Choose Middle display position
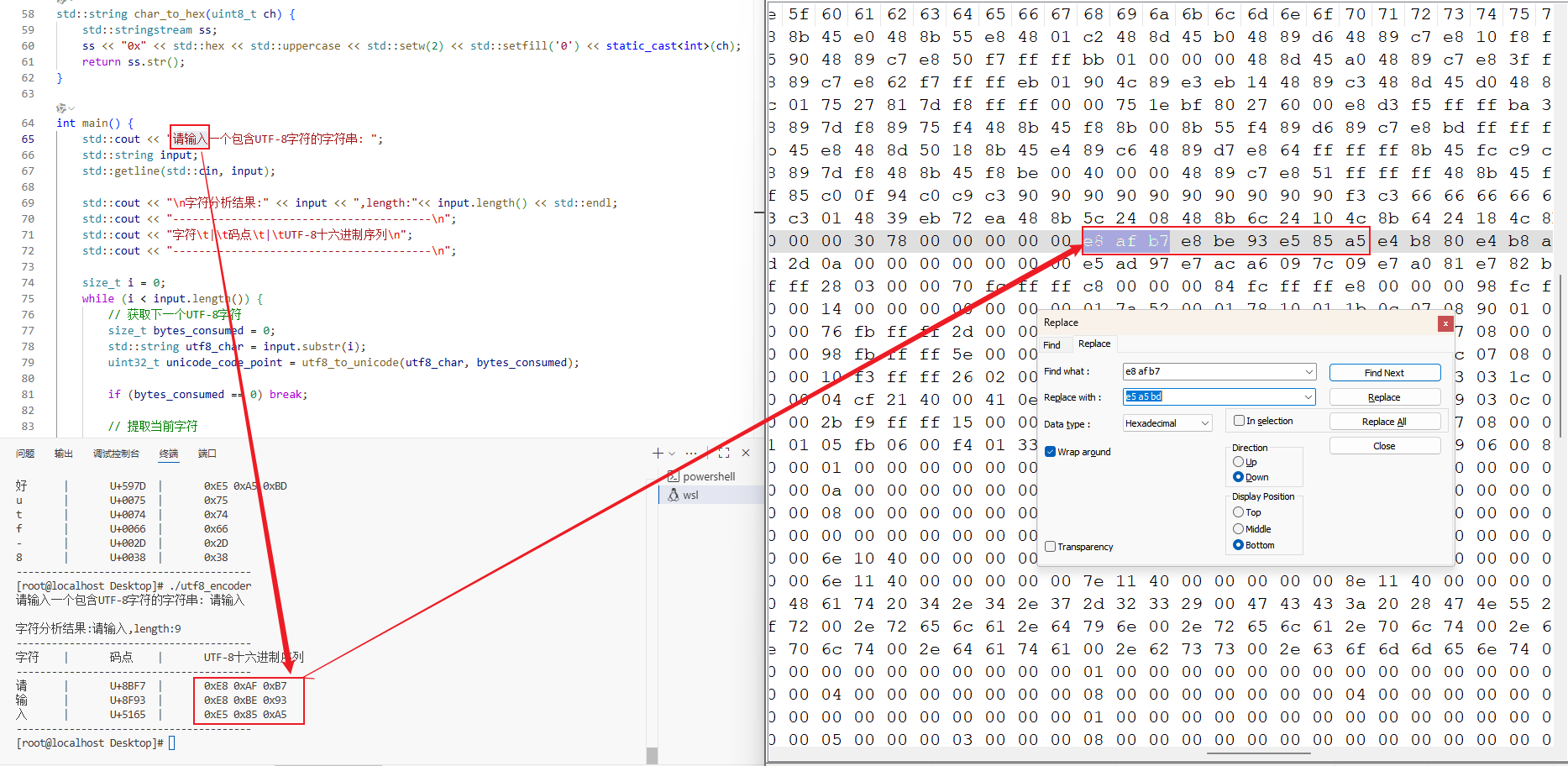The image size is (1568, 766). click(1238, 529)
